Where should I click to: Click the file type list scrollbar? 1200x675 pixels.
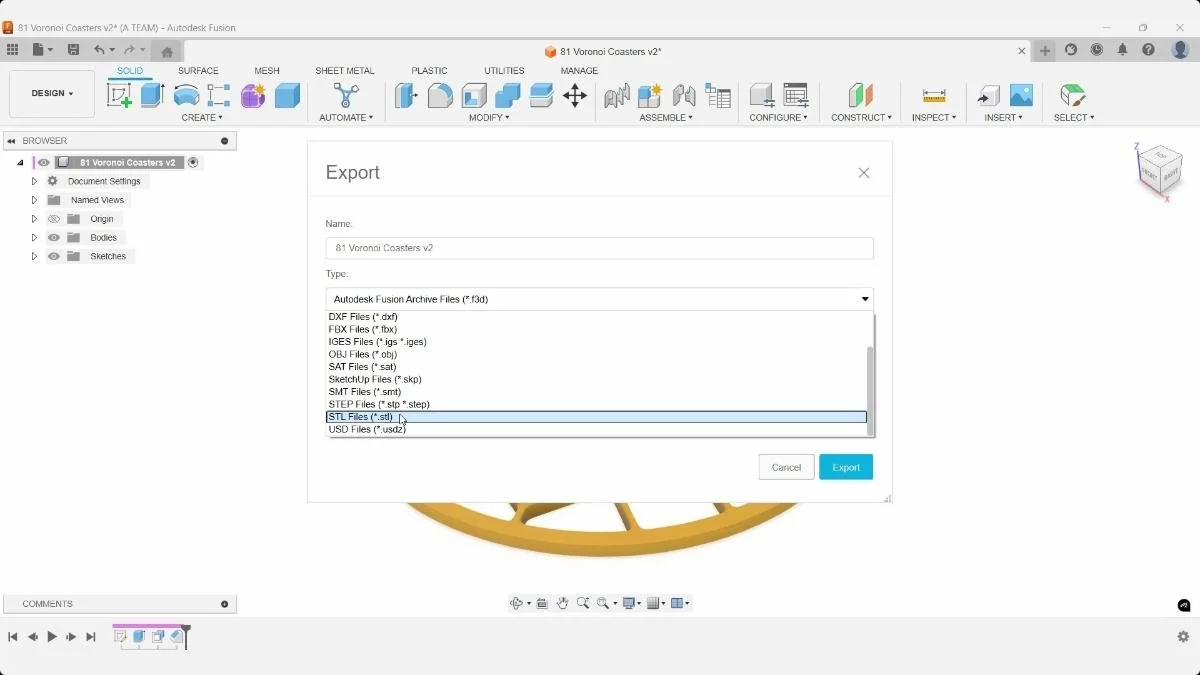(x=870, y=390)
